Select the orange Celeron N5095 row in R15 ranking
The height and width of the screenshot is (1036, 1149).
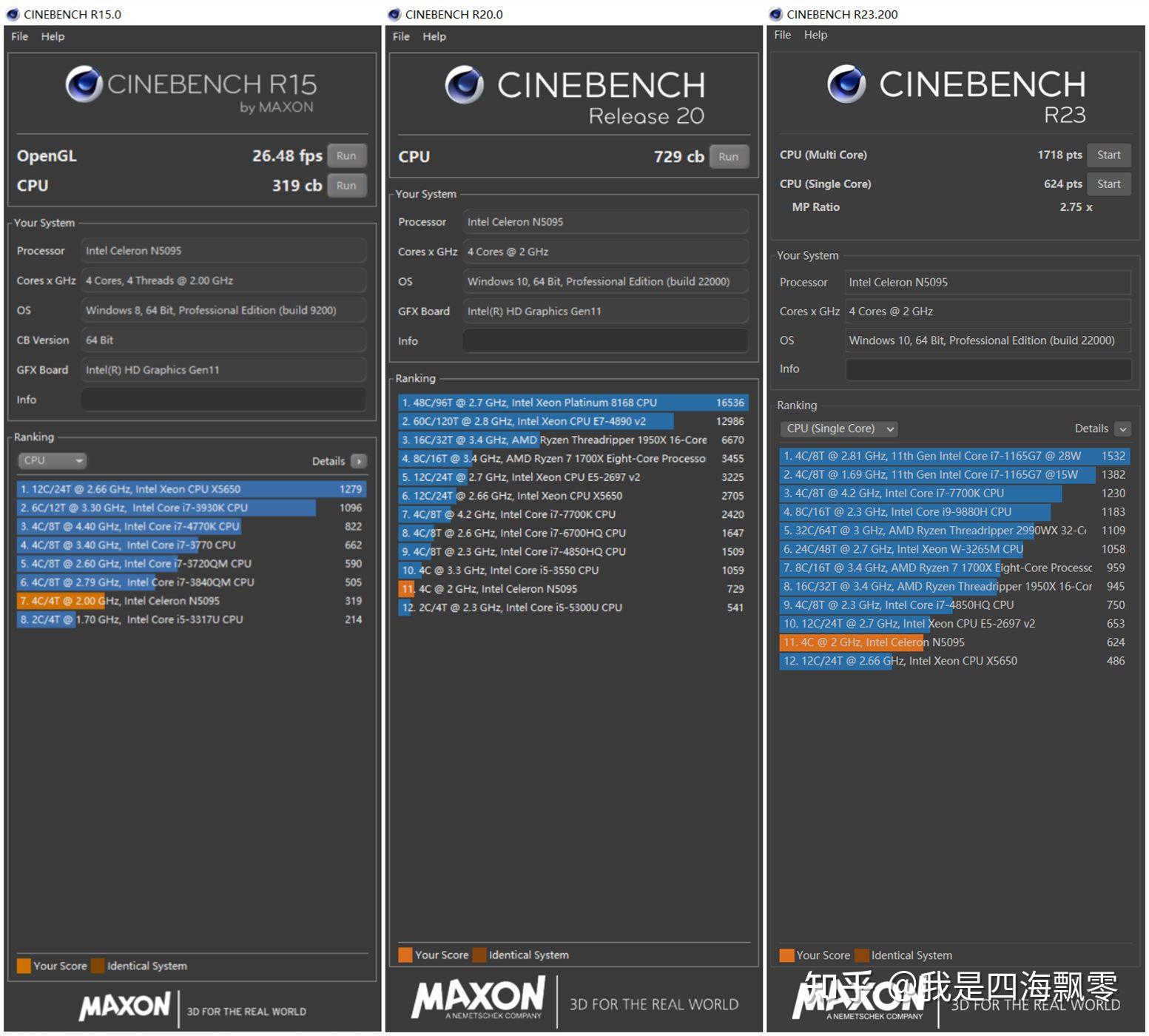[x=191, y=601]
